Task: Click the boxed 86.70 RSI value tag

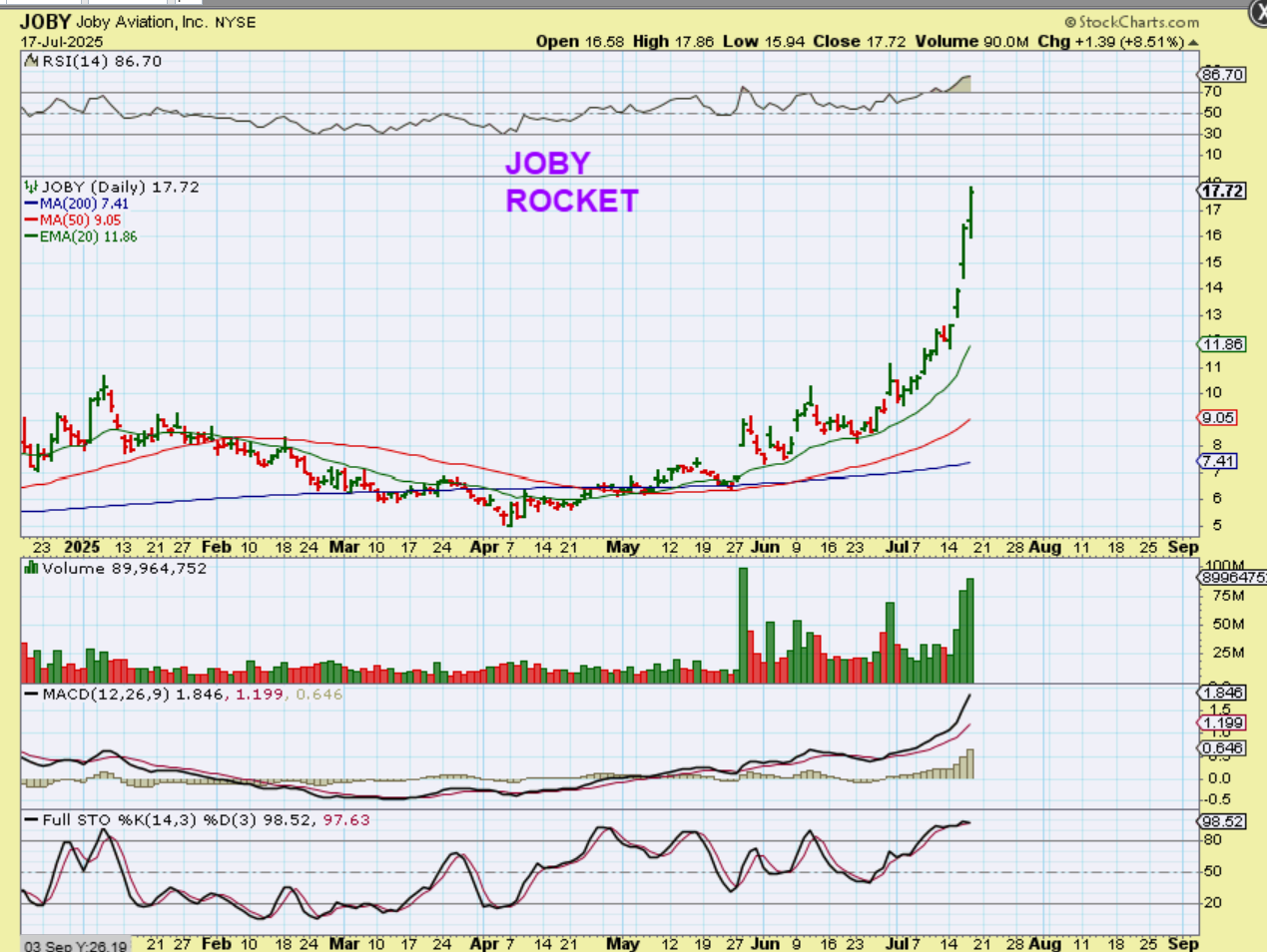Action: (1222, 74)
